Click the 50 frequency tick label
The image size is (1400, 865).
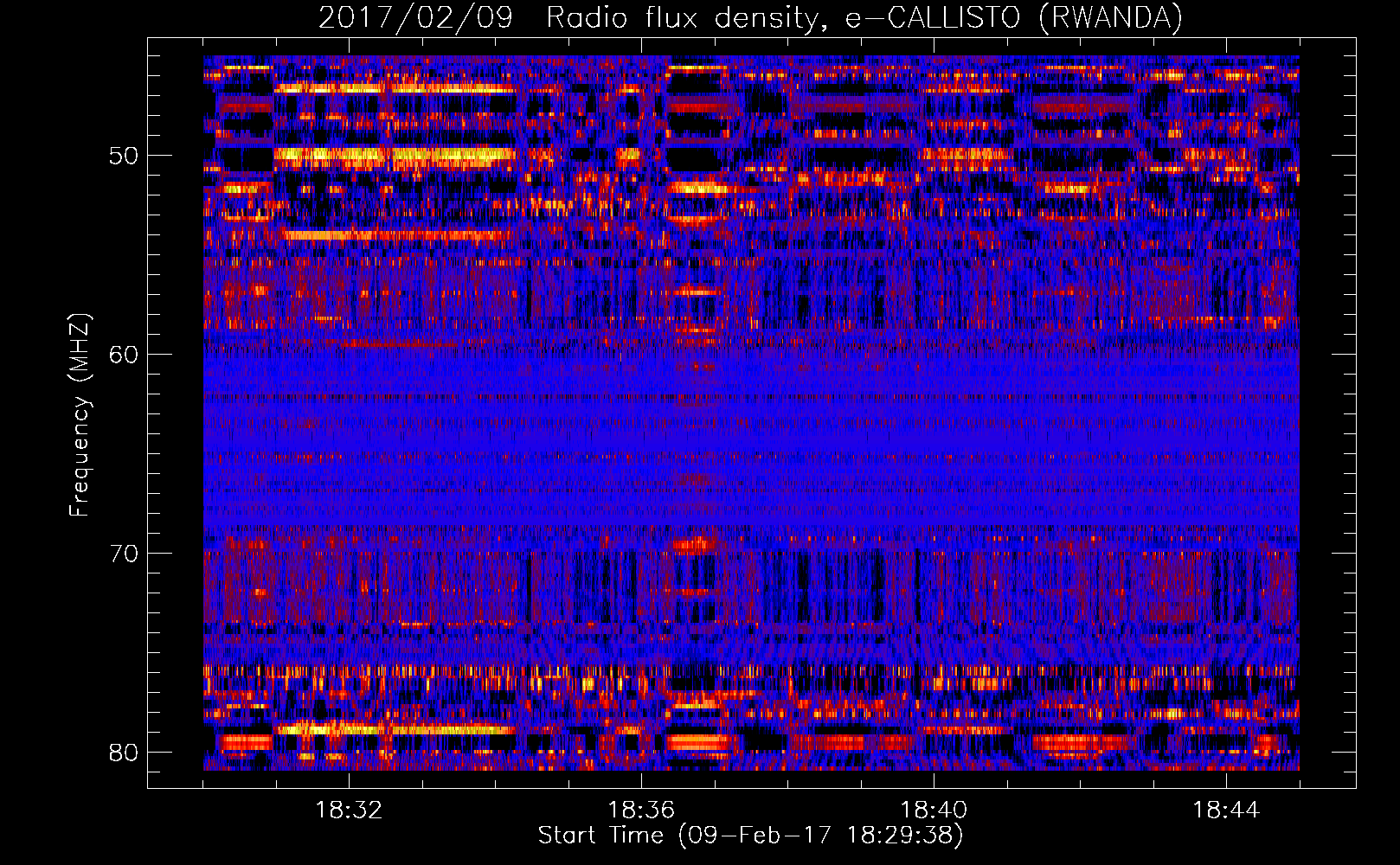click(x=124, y=157)
